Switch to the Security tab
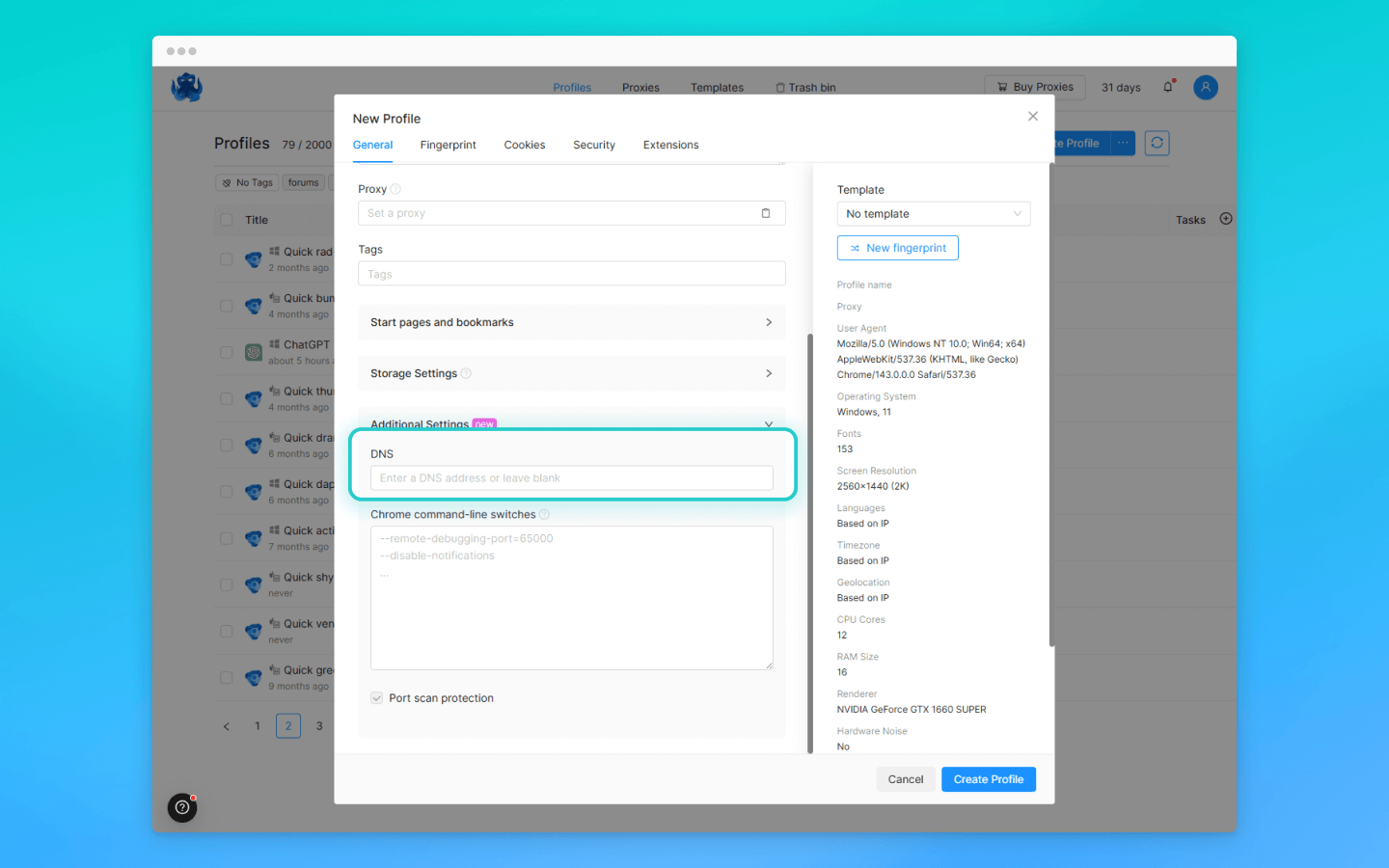Image resolution: width=1389 pixels, height=868 pixels. coord(594,145)
